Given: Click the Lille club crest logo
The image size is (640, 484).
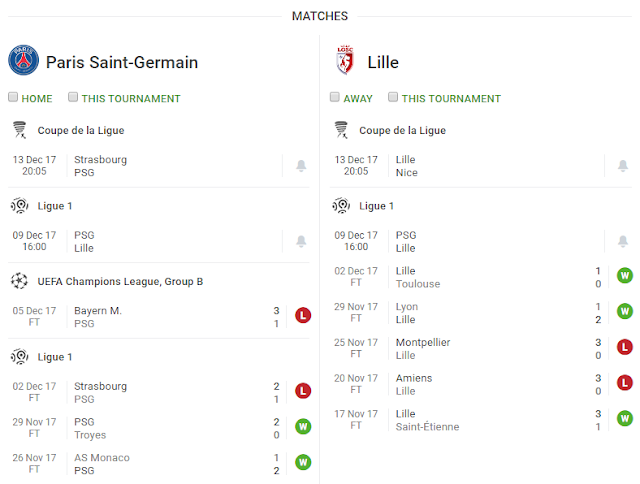Looking at the screenshot, I should click(345, 60).
